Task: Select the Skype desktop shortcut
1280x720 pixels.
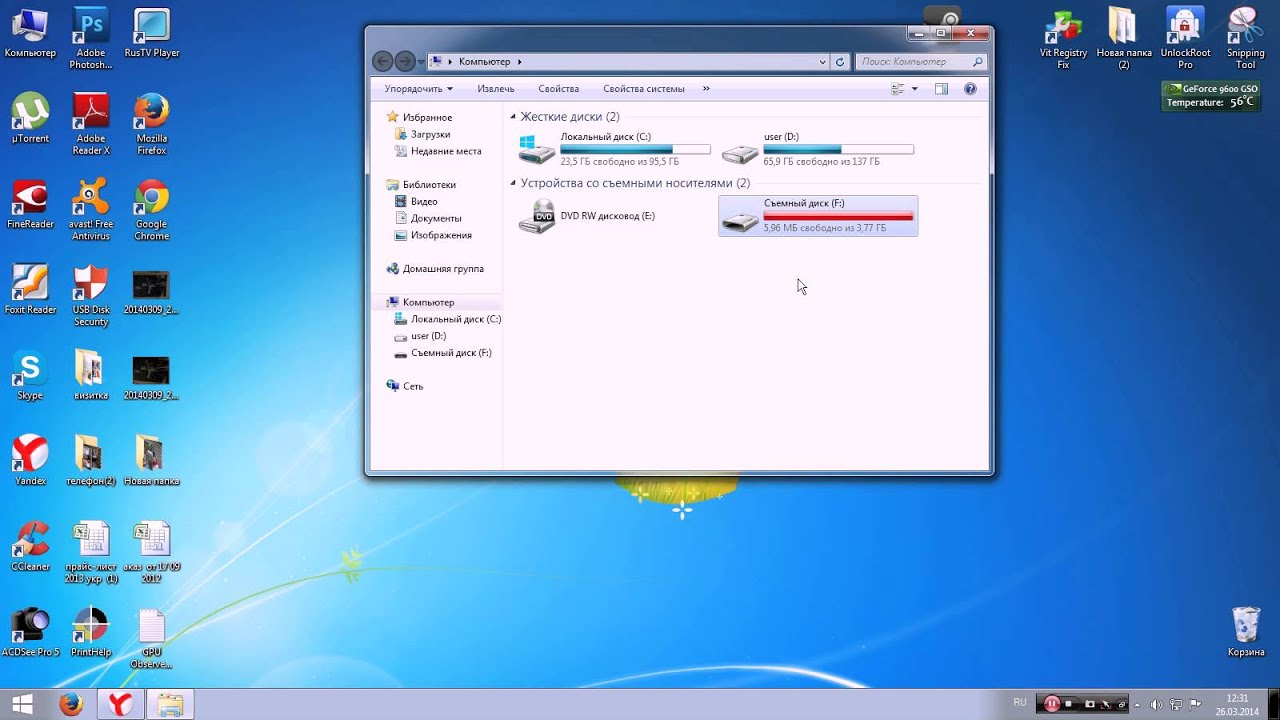Action: click(30, 376)
